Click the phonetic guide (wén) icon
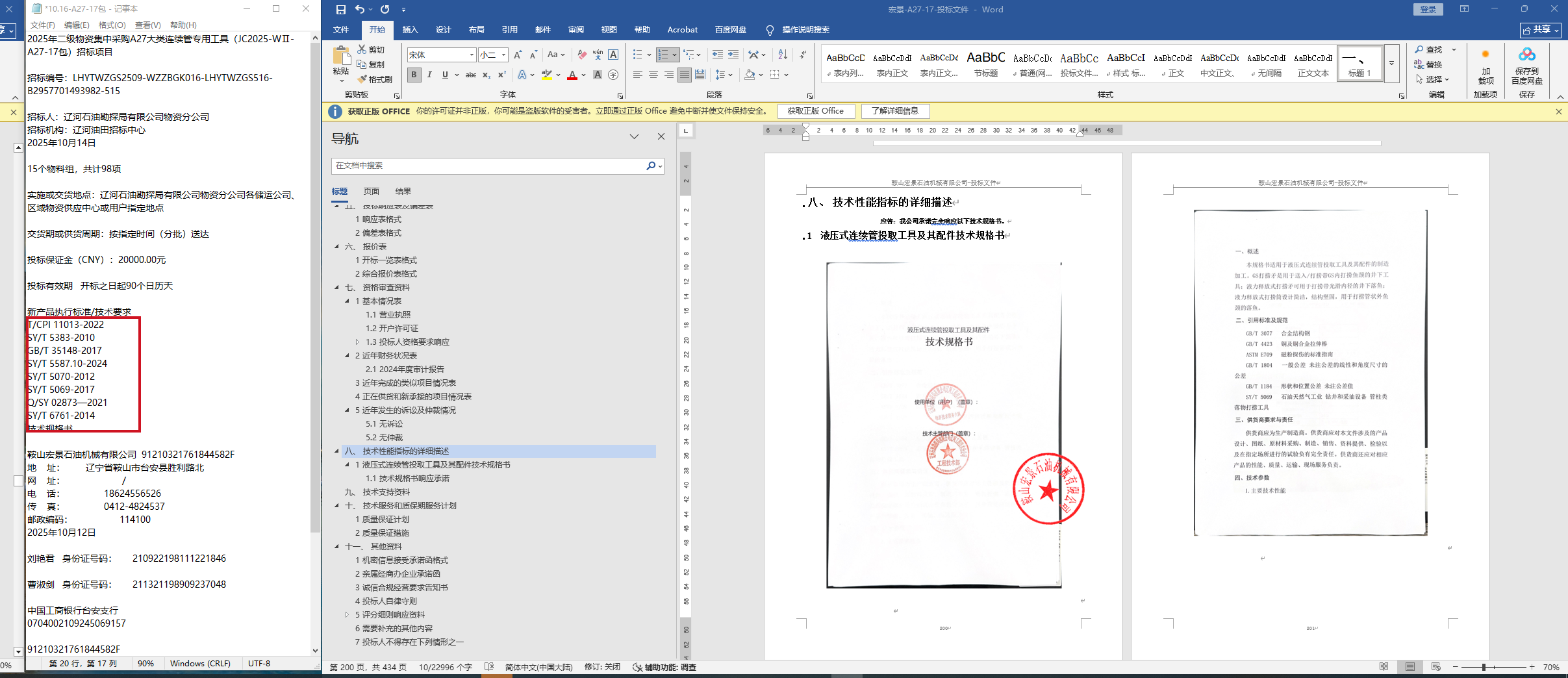The image size is (1568, 678). 598,55
